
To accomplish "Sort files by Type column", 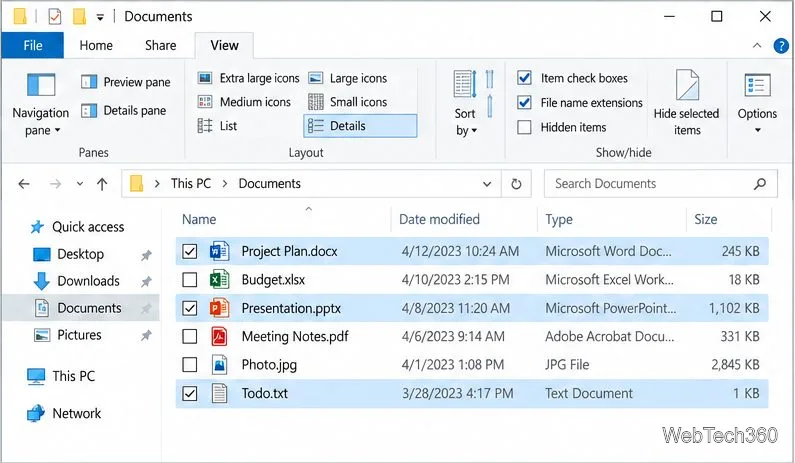I will (559, 219).
